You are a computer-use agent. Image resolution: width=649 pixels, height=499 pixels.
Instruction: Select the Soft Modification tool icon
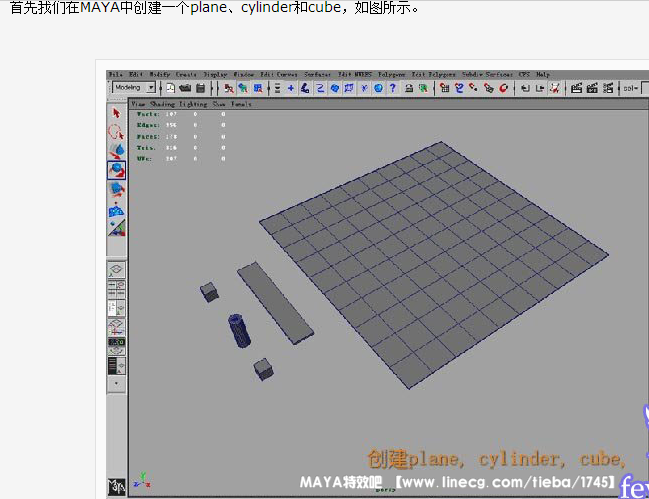tap(117, 209)
